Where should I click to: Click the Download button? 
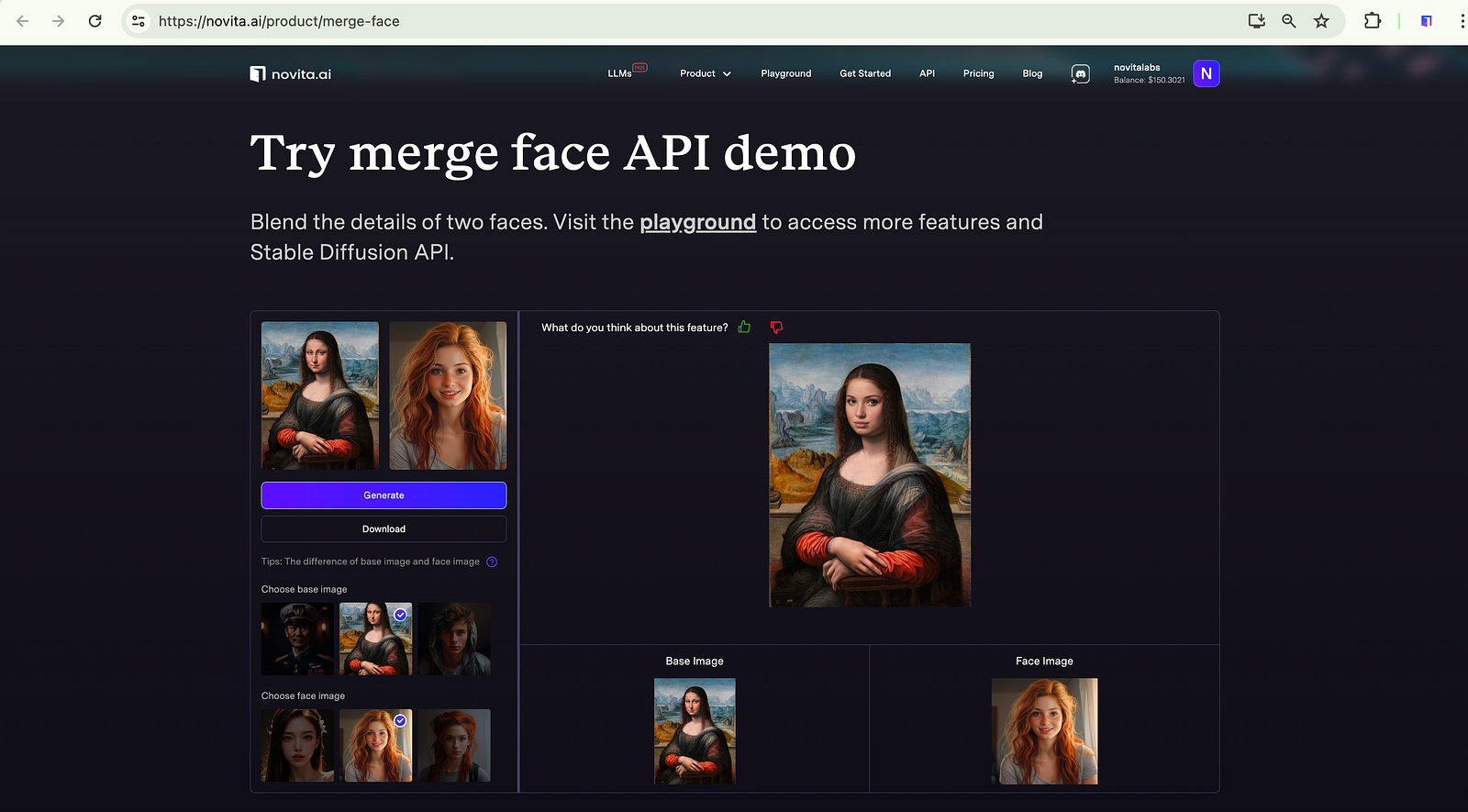384,529
